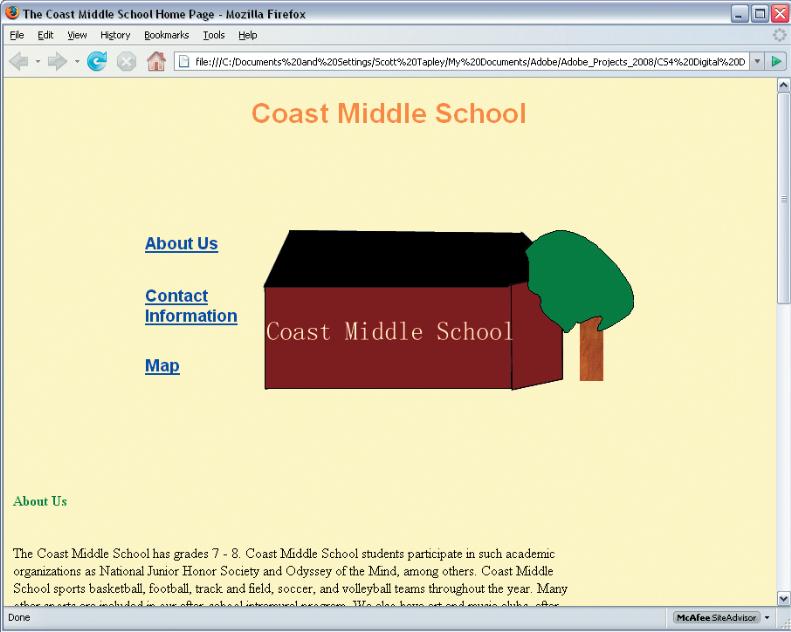Click the green About Us section heading

pos(40,501)
